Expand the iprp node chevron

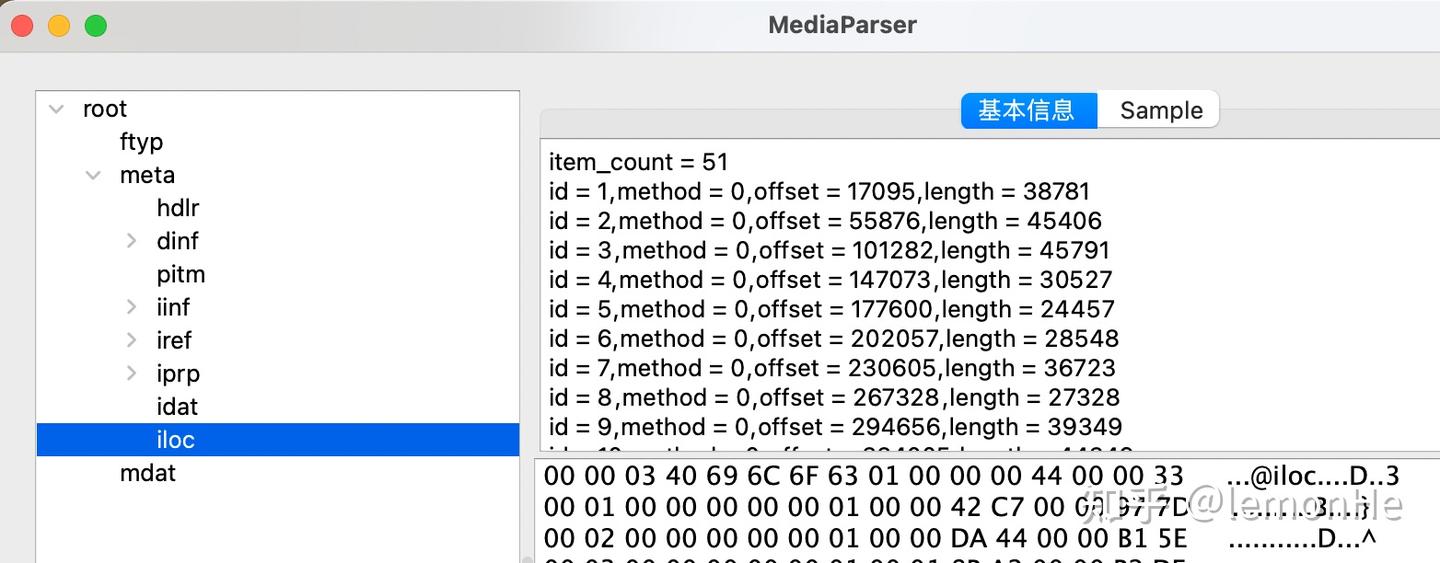pos(131,373)
